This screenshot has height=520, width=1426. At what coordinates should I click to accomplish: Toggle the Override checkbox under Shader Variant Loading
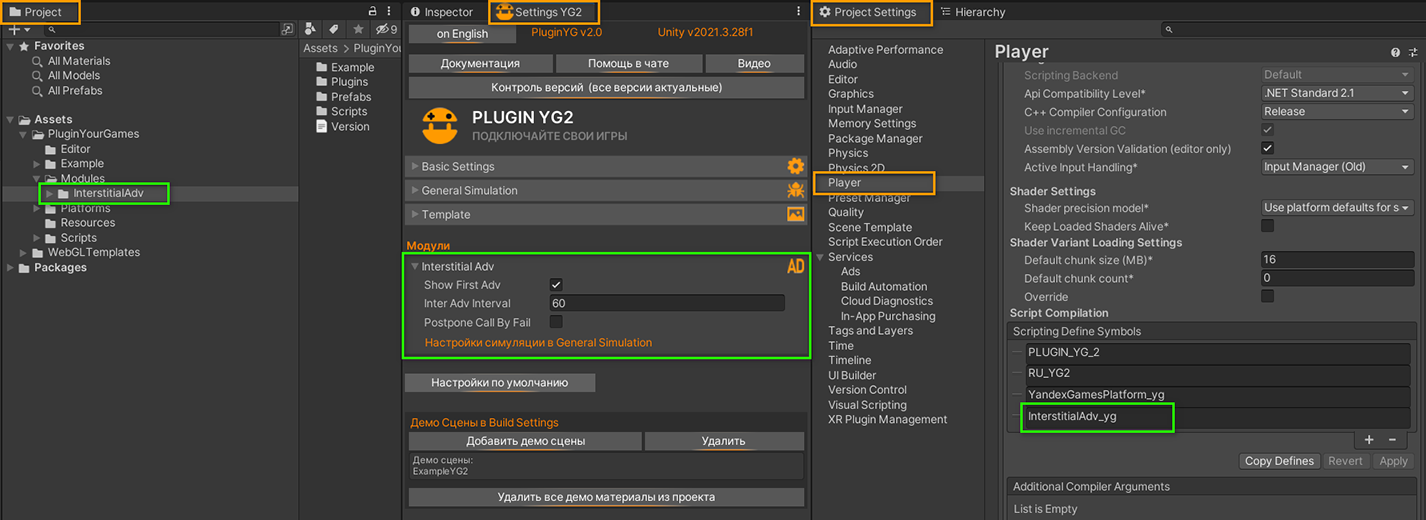point(1267,297)
